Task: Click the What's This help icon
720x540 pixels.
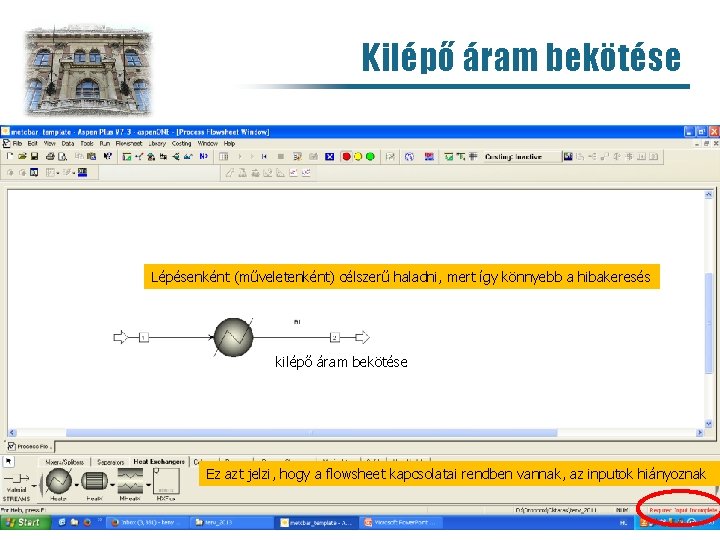Action: tap(108, 157)
